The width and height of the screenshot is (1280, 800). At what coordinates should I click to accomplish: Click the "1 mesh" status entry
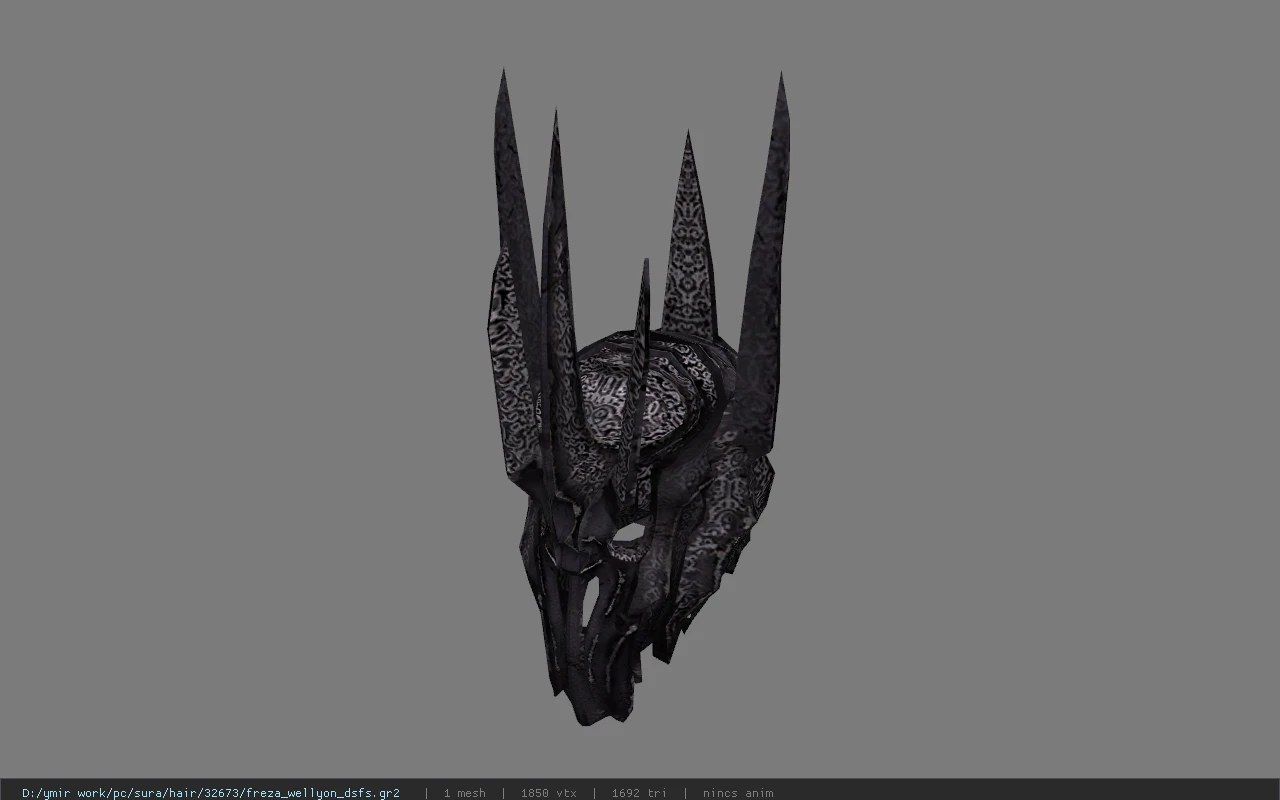tap(464, 793)
